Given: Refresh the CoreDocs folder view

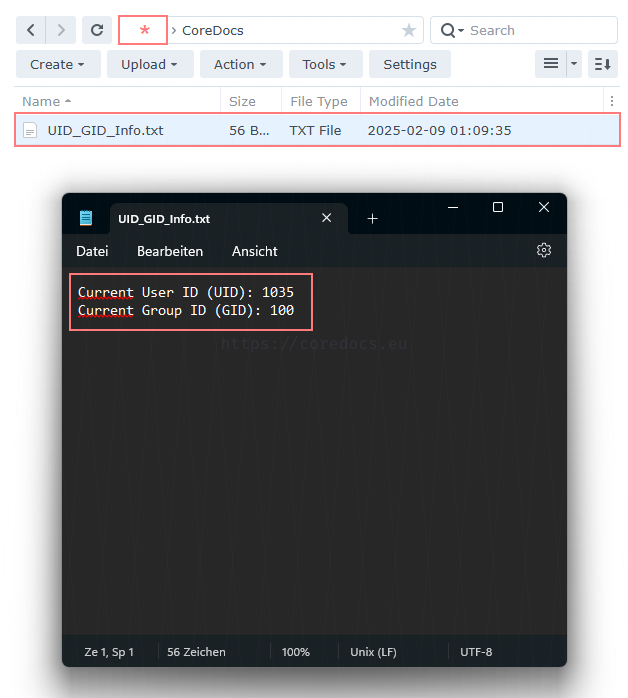Looking at the screenshot, I should click(x=97, y=30).
